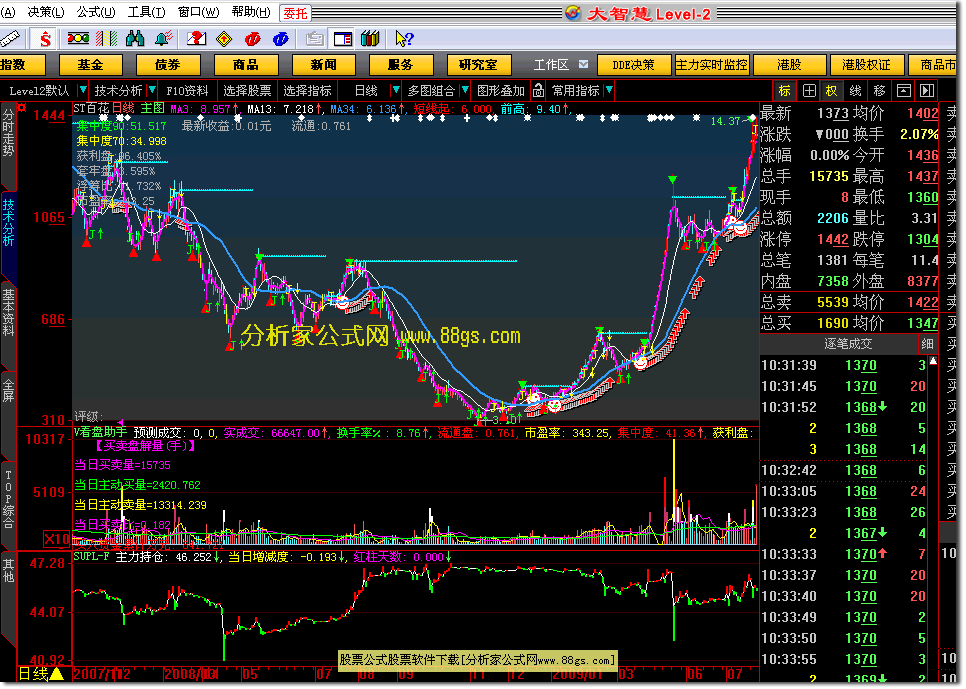Click the 指数 yellow button
The width and height of the screenshot is (966, 689).
[22, 65]
